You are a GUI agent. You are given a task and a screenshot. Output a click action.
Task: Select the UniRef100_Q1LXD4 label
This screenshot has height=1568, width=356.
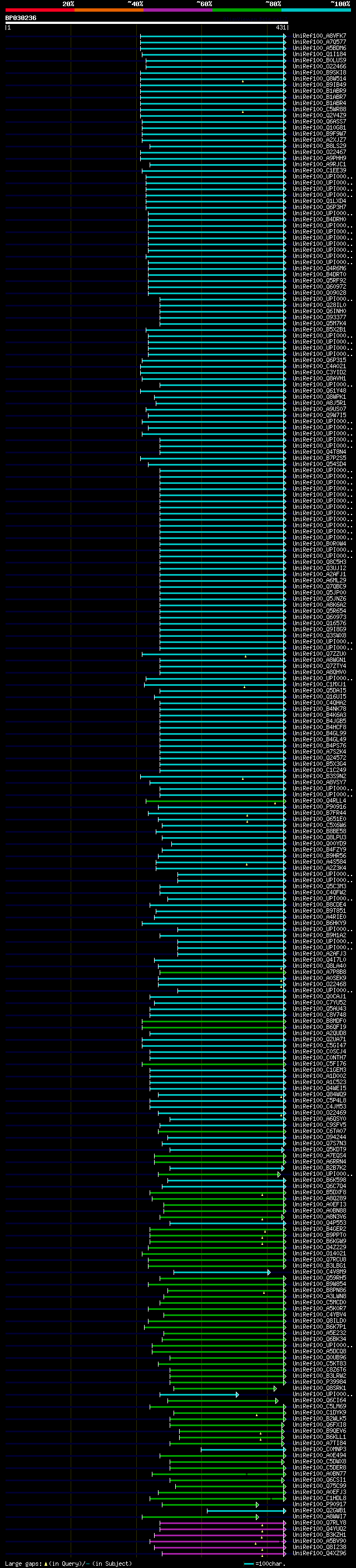319,201
